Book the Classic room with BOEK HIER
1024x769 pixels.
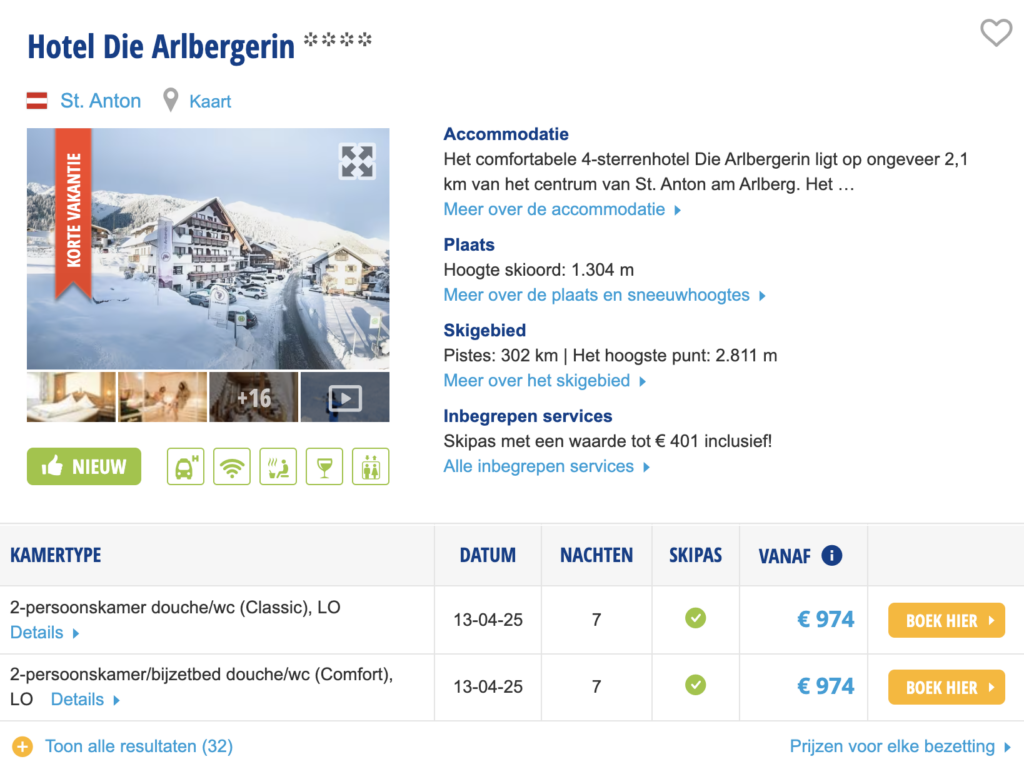[946, 620]
